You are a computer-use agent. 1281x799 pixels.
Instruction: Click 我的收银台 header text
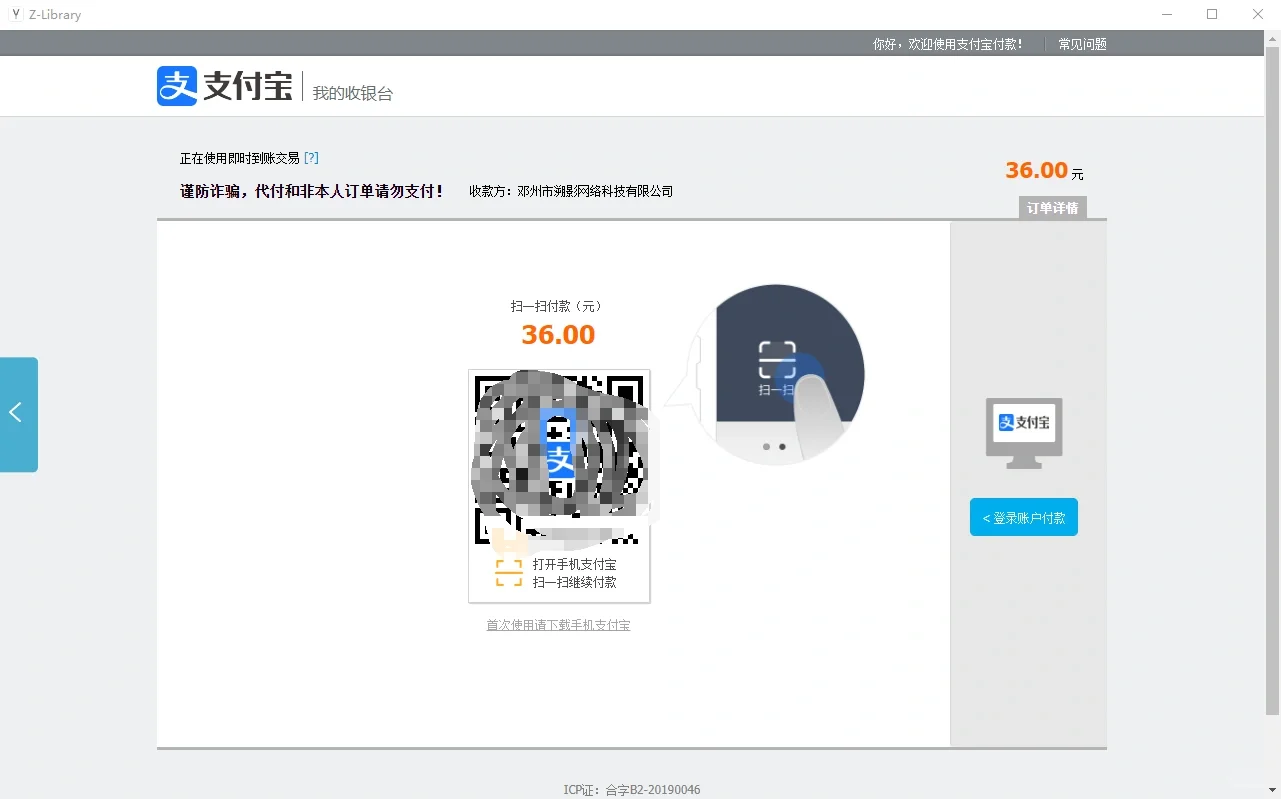353,93
